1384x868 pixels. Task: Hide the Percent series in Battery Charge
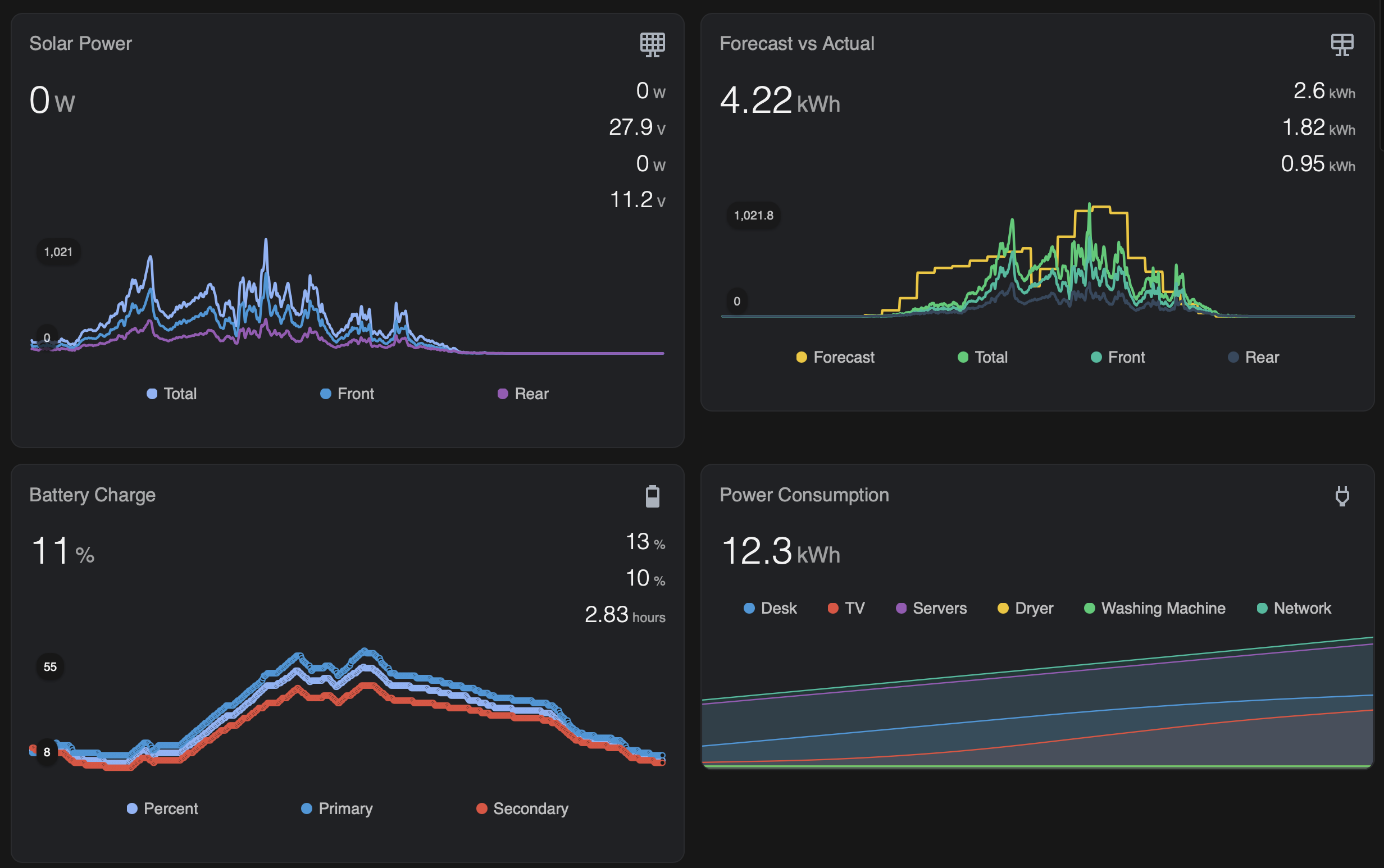162,808
